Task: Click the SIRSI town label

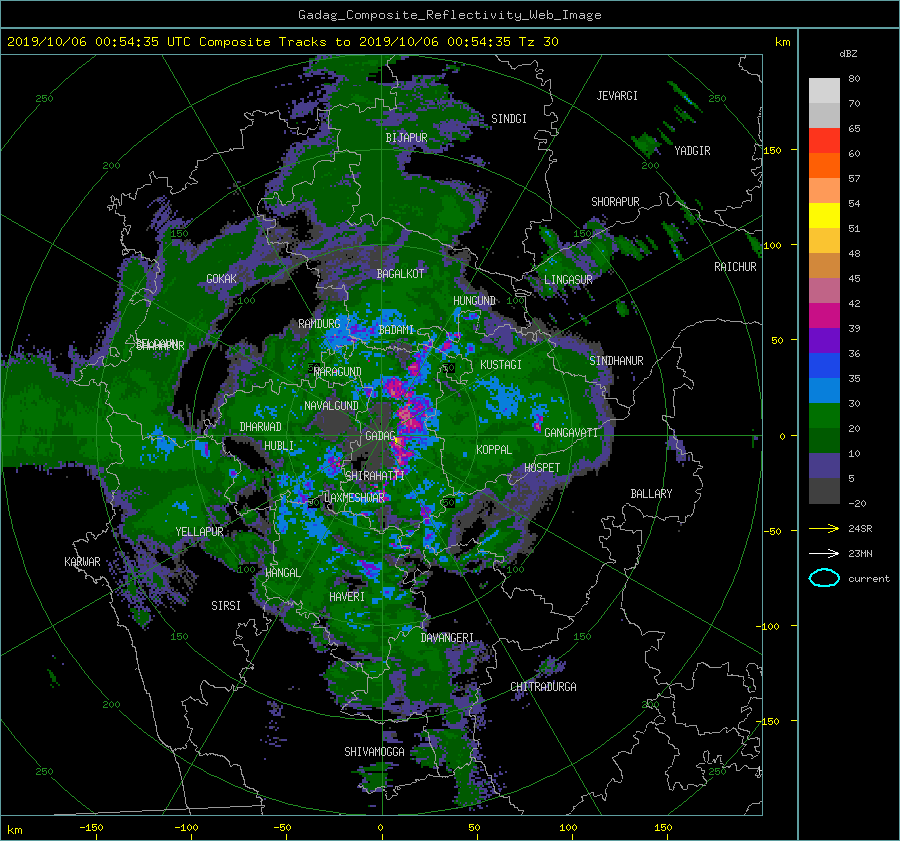Action: [x=226, y=606]
